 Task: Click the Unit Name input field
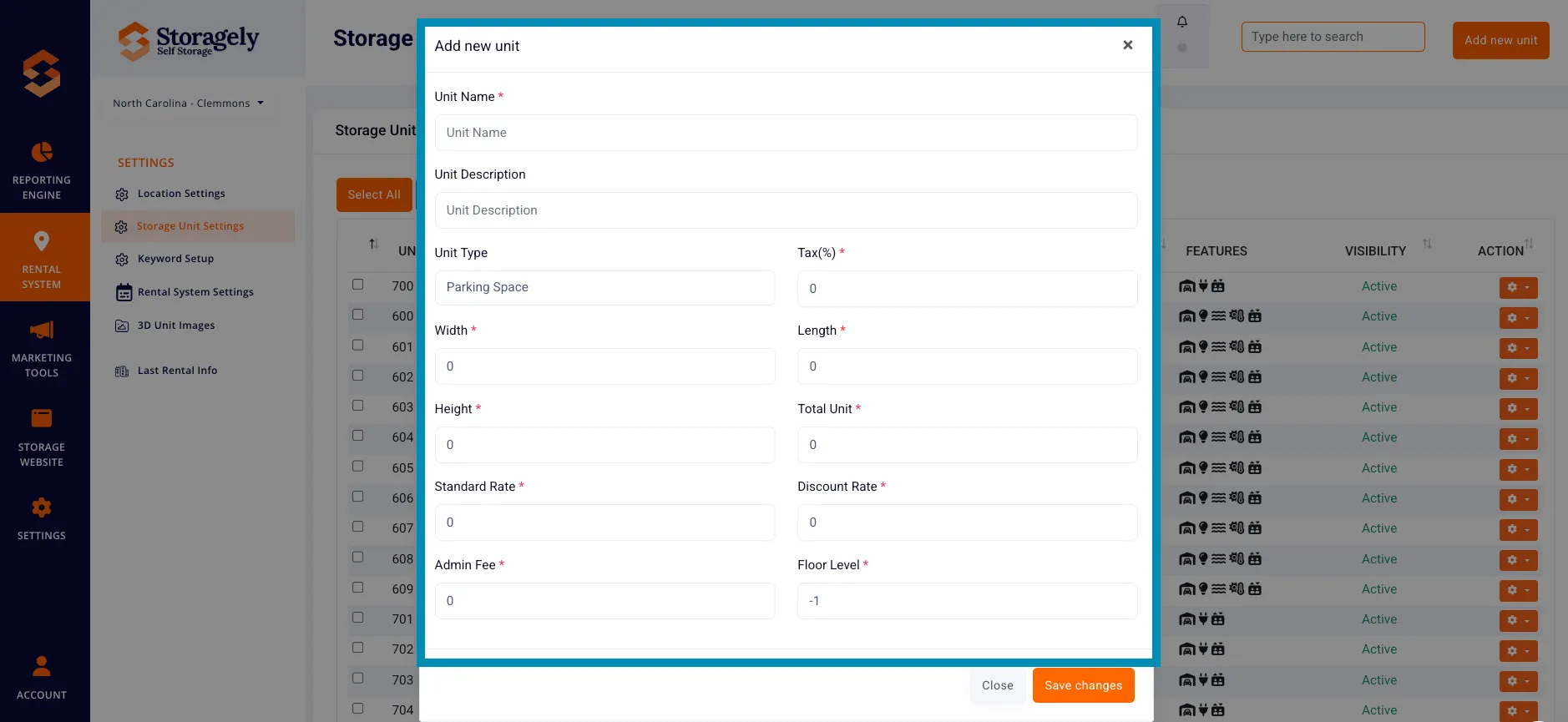pos(786,133)
